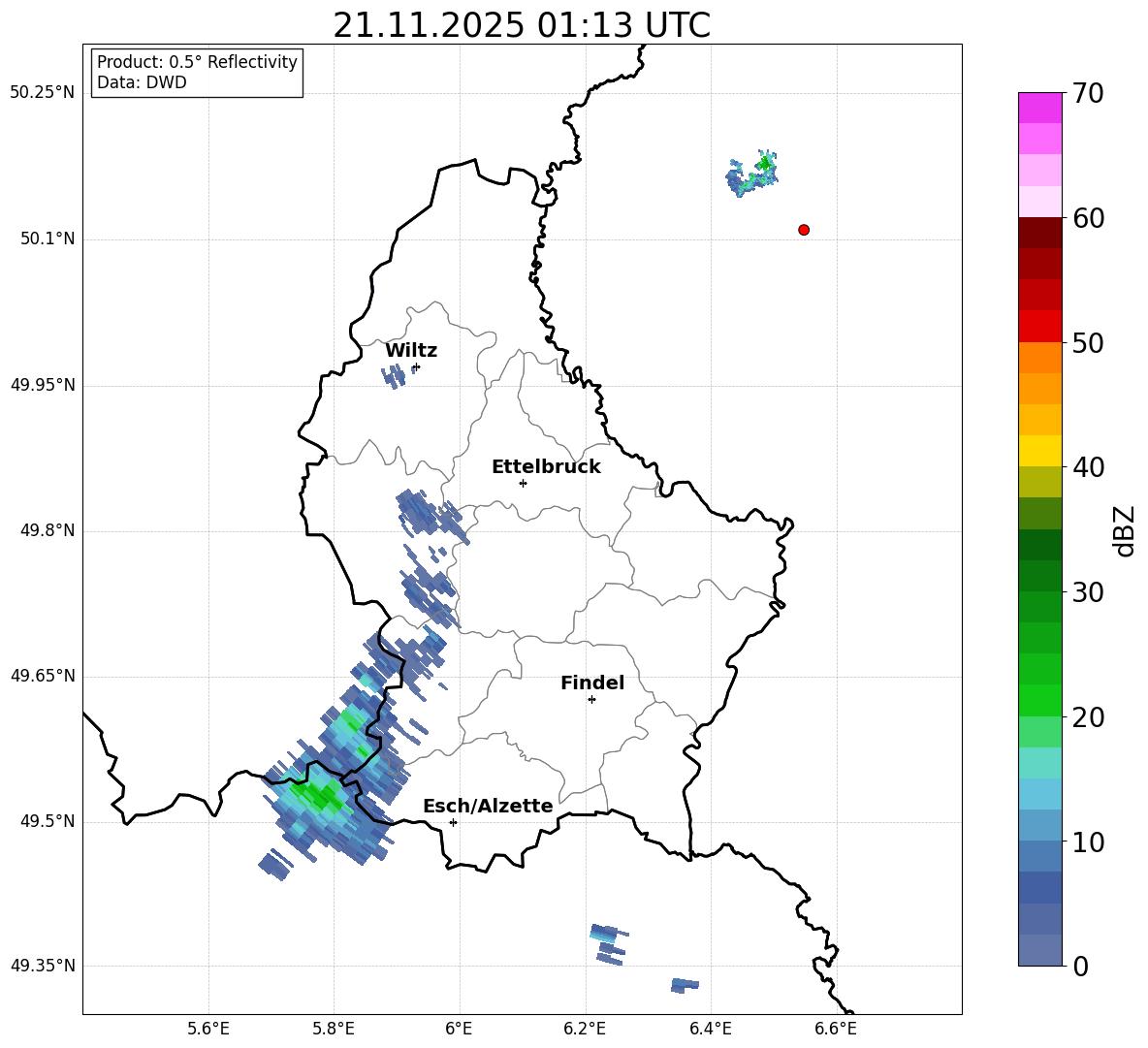Click the 'Product: 0.5° Reflectivity' text

coord(197,61)
